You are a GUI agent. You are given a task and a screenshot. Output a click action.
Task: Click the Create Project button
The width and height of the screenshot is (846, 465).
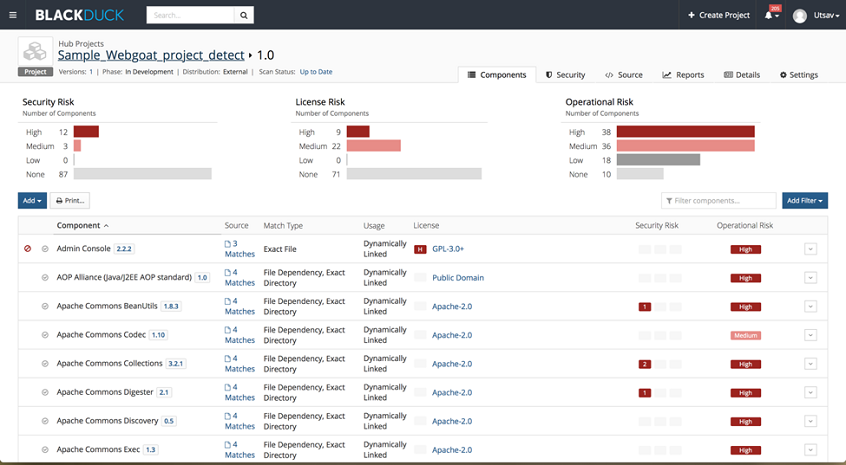click(x=719, y=15)
